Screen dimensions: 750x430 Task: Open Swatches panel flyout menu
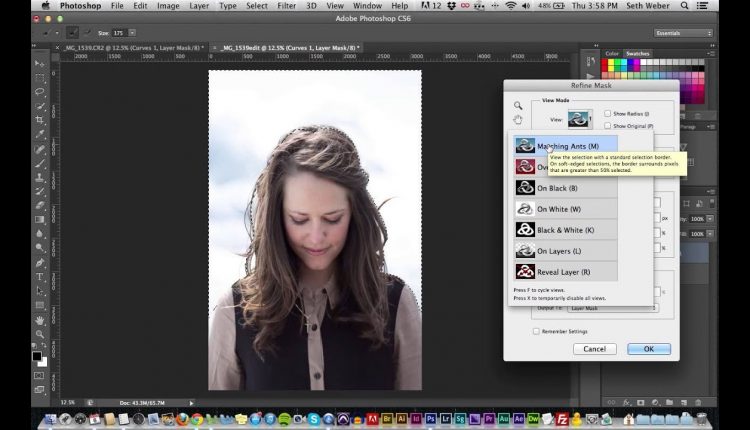(x=710, y=54)
